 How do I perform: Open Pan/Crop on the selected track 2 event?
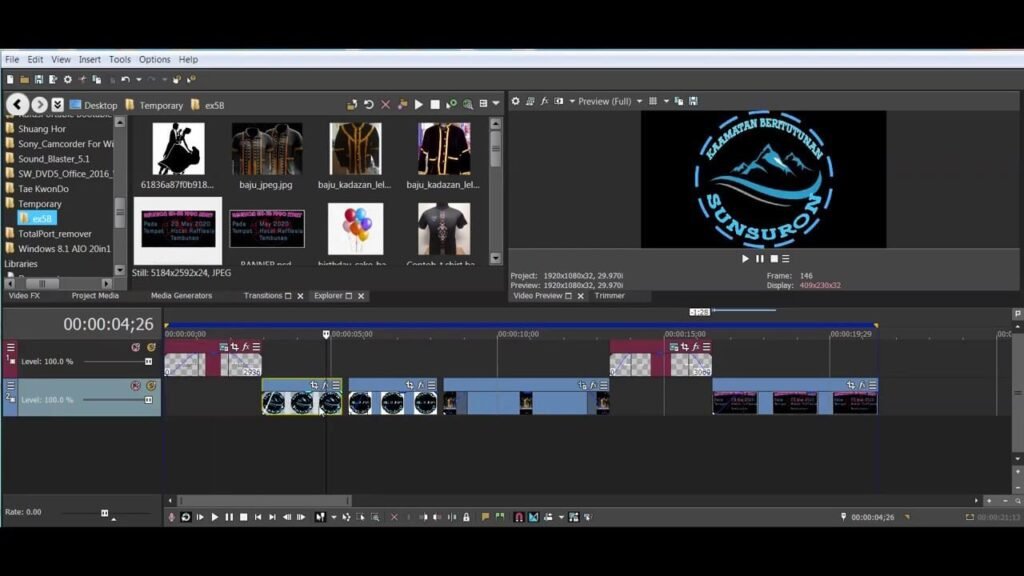[x=314, y=385]
